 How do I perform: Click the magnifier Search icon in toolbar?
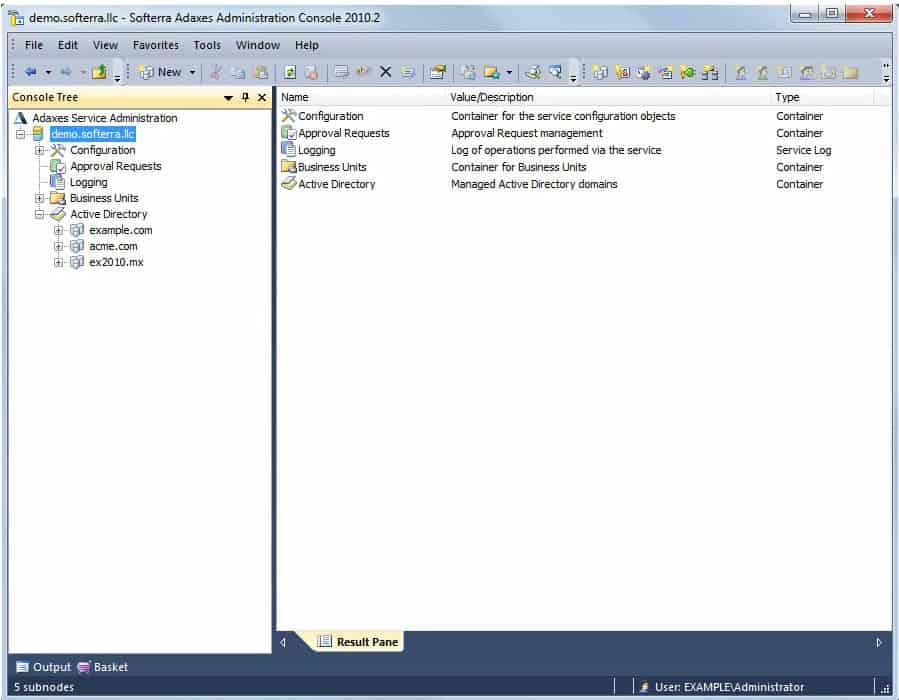[x=555, y=72]
